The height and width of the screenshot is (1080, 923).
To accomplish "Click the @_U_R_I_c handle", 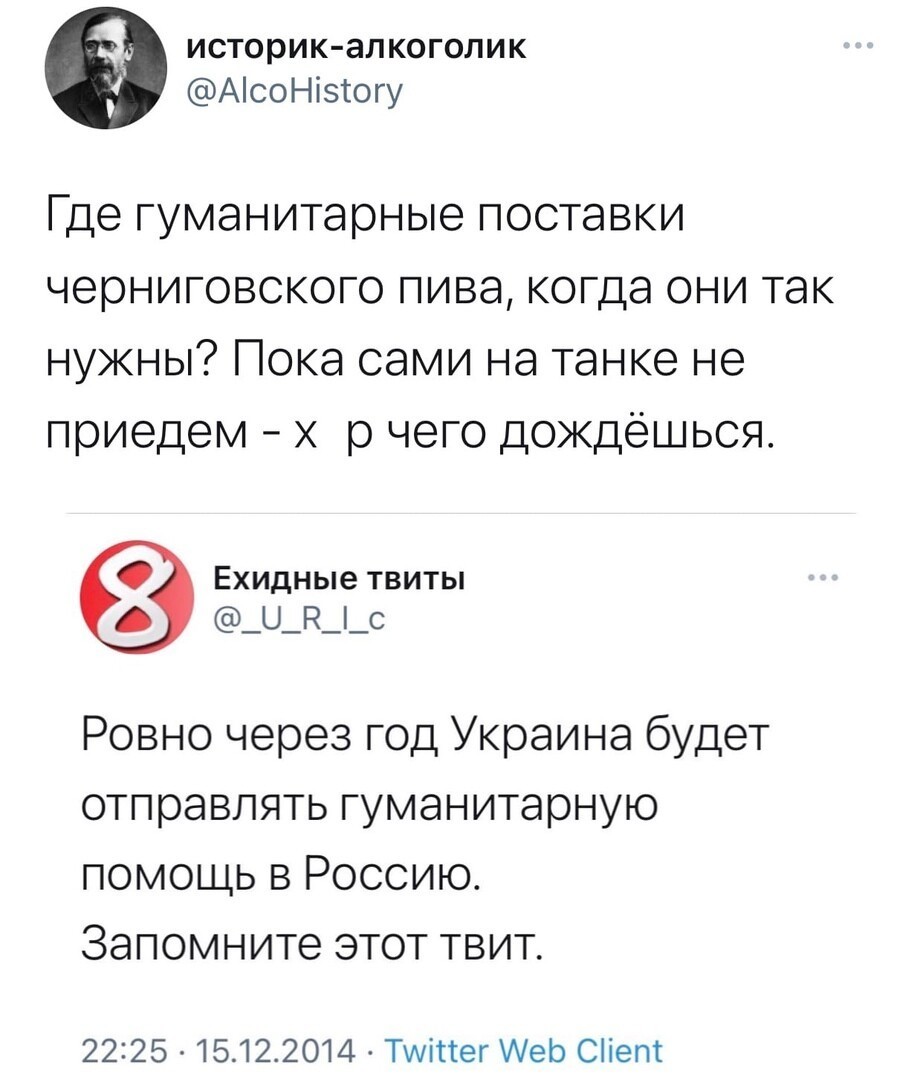I will point(300,621).
